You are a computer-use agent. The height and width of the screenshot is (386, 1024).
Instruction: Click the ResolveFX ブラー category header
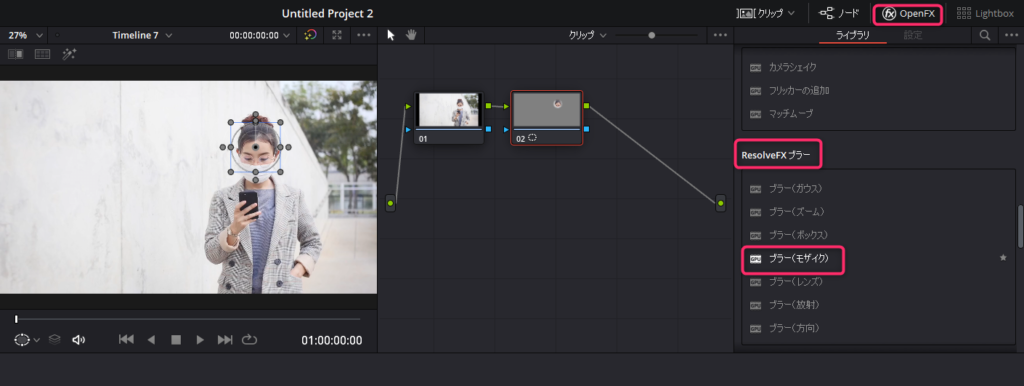(776, 156)
